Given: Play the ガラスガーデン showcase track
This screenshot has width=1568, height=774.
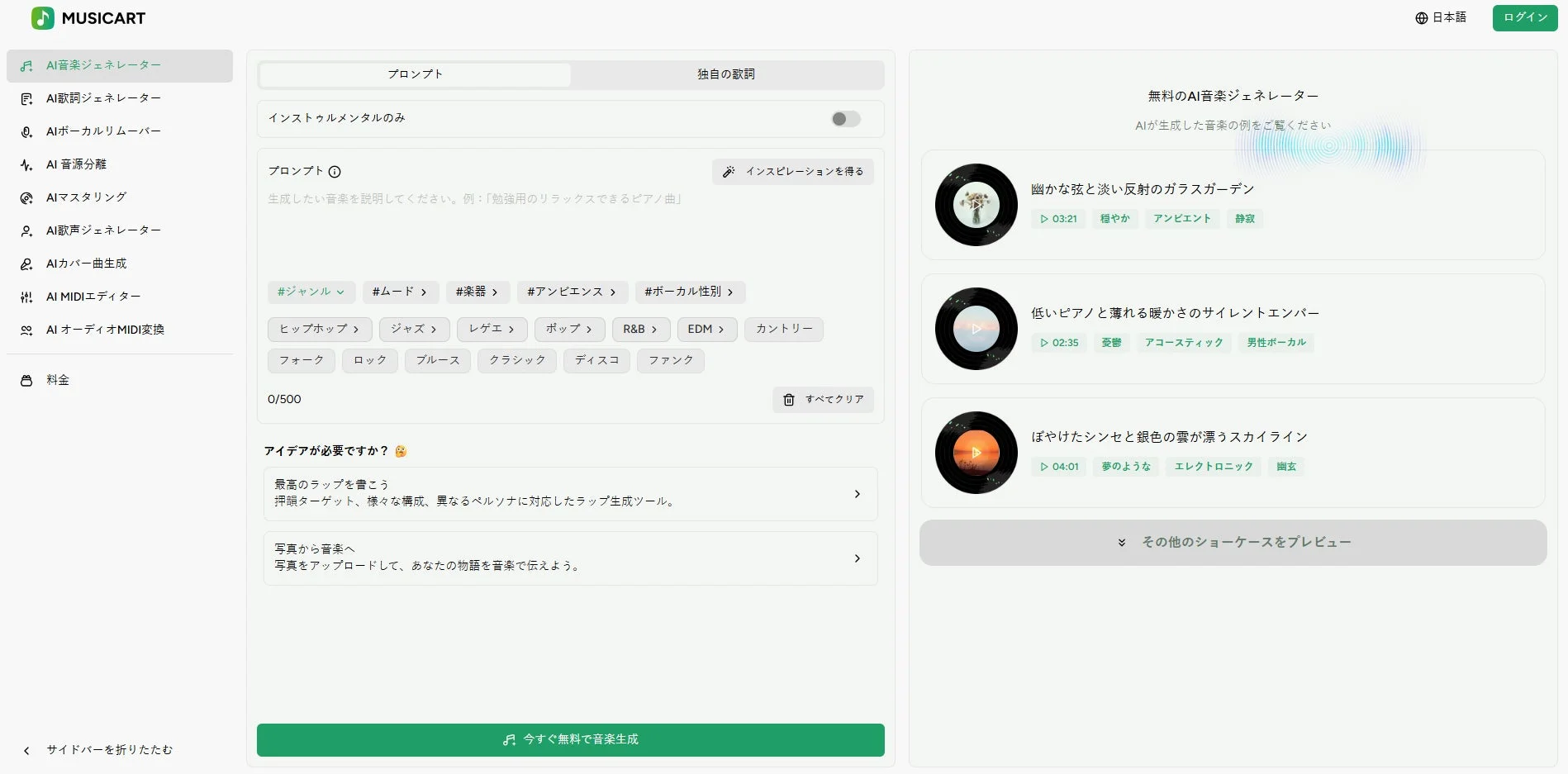Looking at the screenshot, I should pos(976,205).
